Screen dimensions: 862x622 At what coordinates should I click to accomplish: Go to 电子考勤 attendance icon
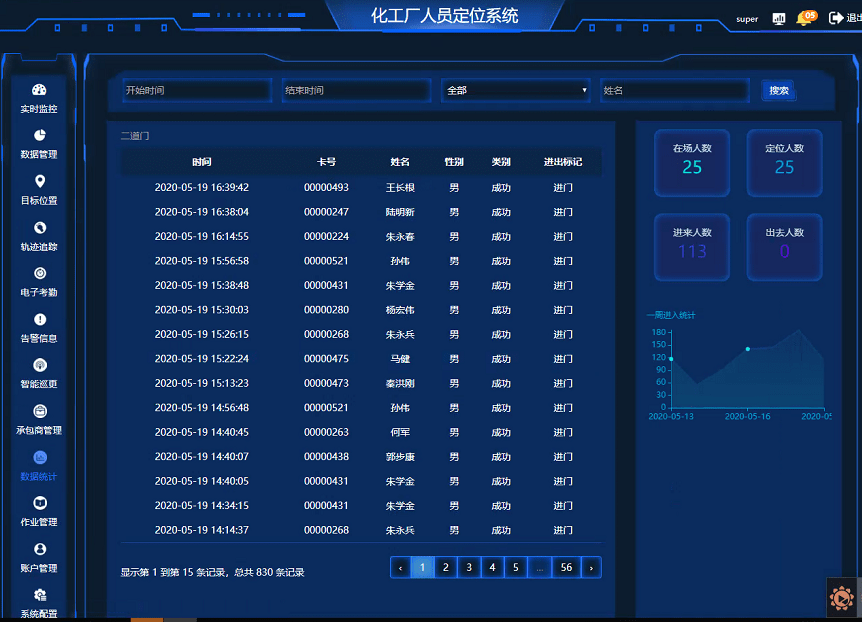(40, 273)
